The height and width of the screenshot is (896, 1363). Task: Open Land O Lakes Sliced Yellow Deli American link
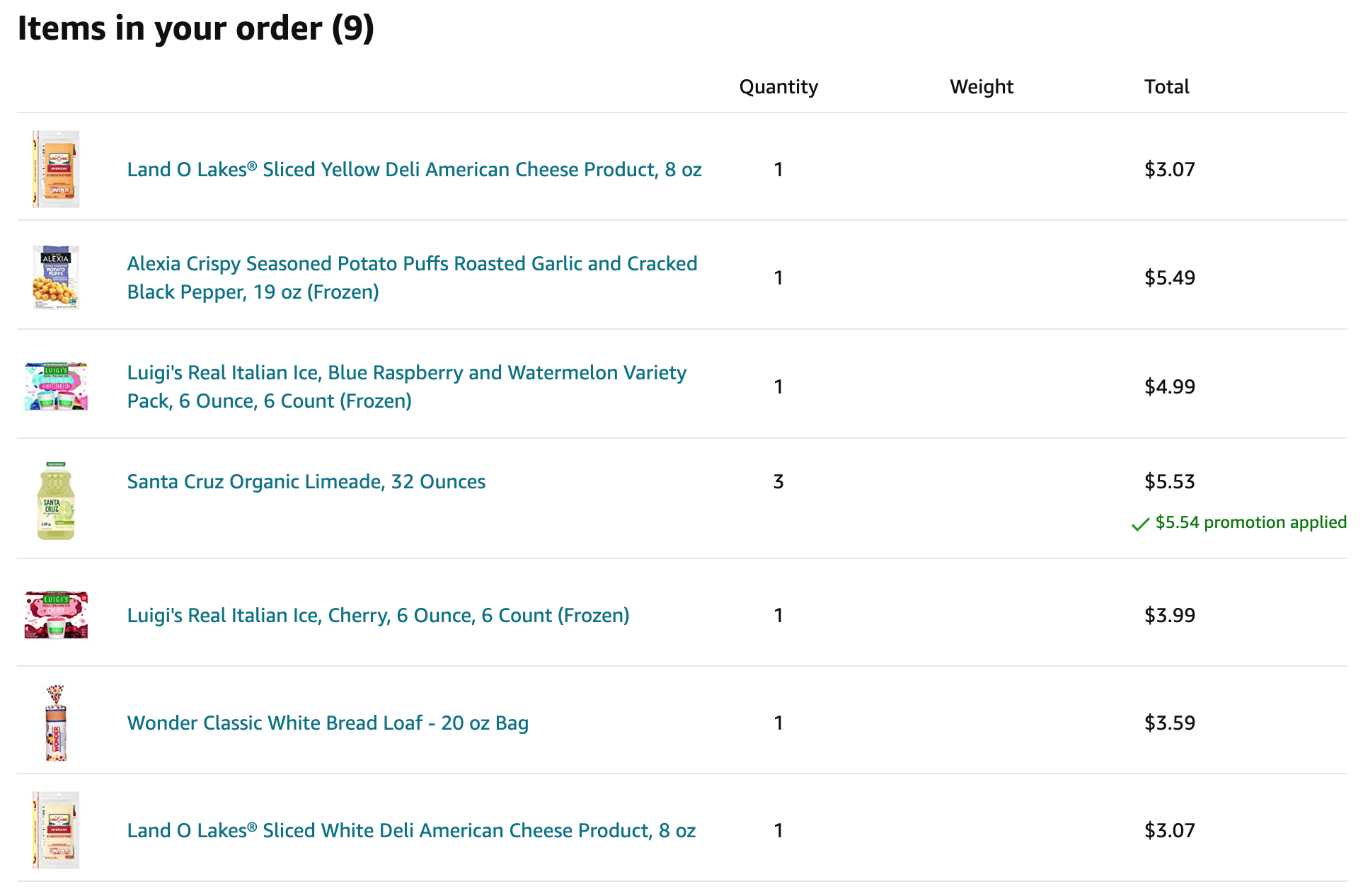(x=414, y=170)
